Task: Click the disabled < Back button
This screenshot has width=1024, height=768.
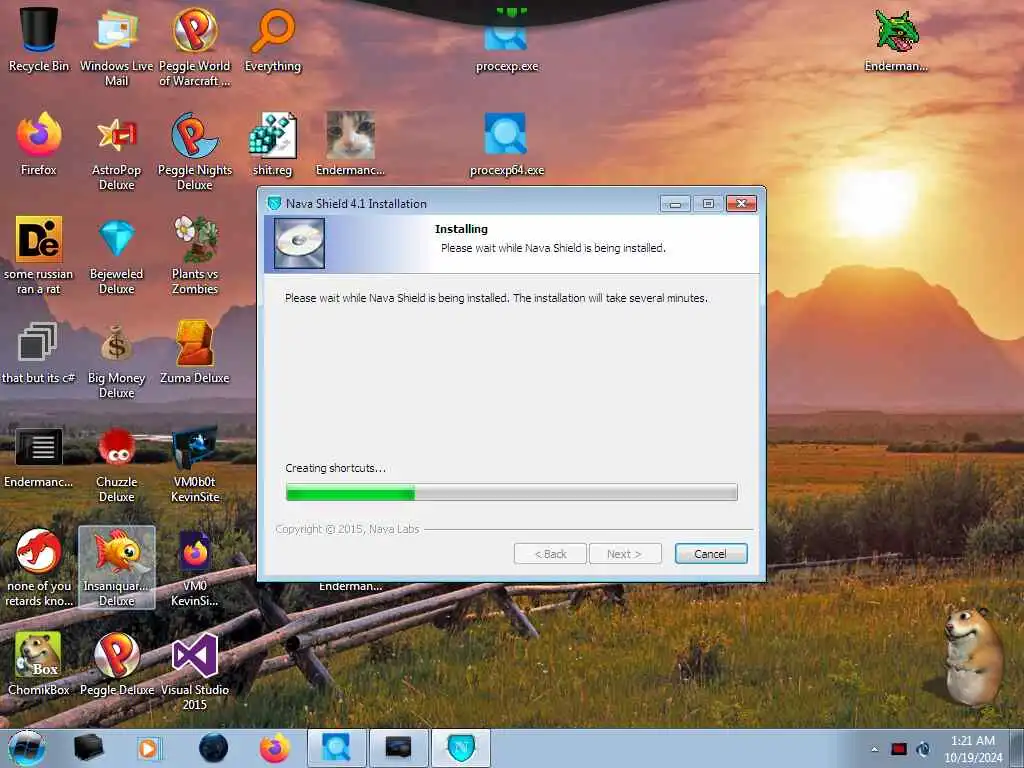Action: point(550,554)
